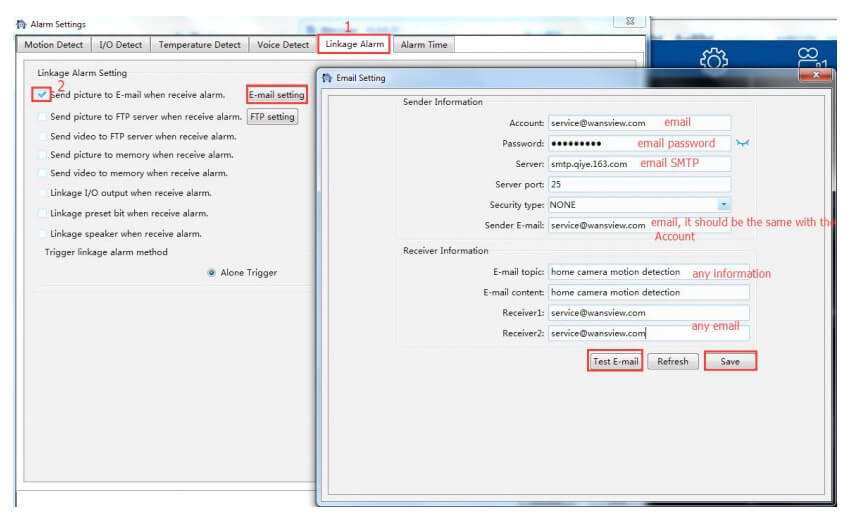
Task: Switch to the I/O Detect tab
Action: pos(120,45)
